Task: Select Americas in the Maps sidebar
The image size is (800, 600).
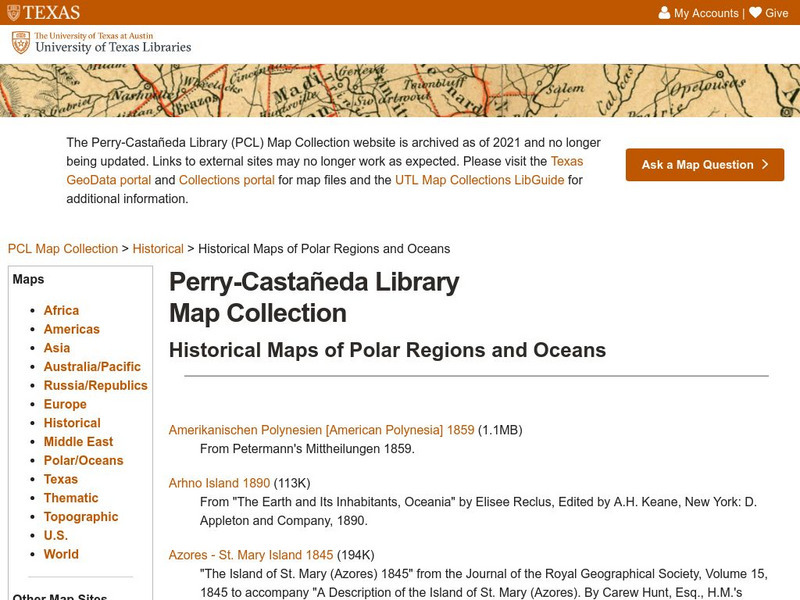Action: (x=71, y=330)
